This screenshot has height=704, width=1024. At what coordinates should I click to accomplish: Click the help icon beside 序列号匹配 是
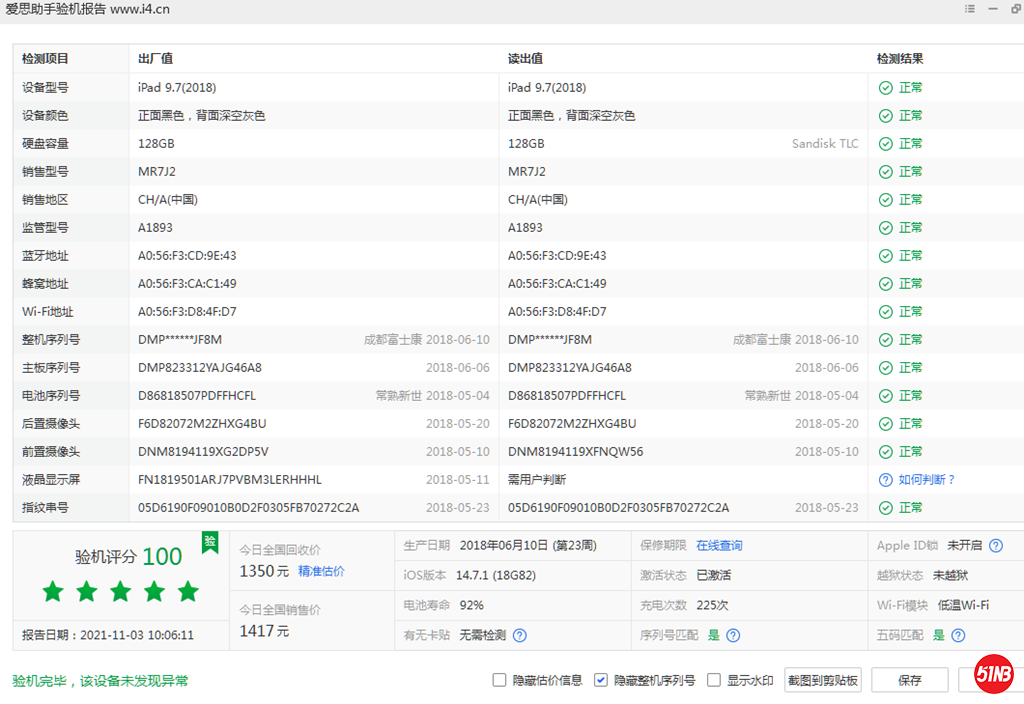(733, 635)
